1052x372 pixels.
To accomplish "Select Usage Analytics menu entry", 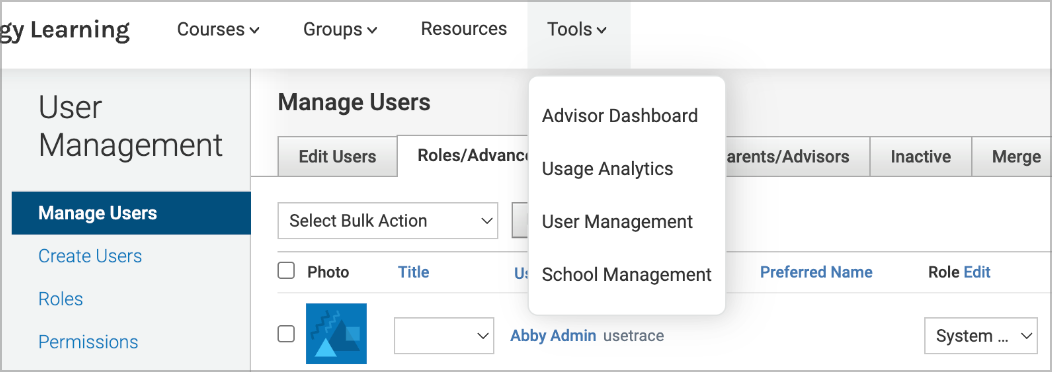I will pos(607,169).
